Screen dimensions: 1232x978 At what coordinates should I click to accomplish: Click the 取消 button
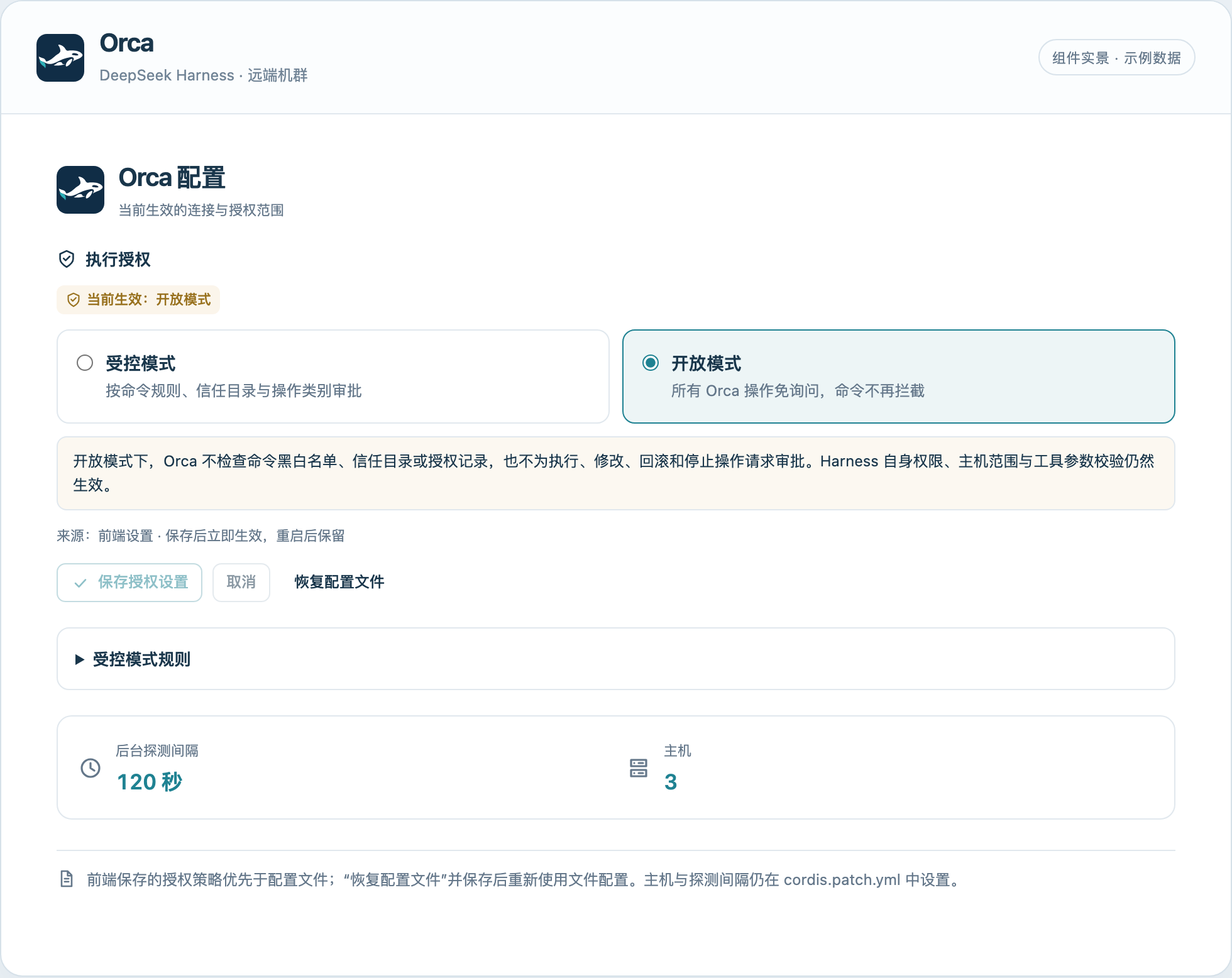[241, 583]
